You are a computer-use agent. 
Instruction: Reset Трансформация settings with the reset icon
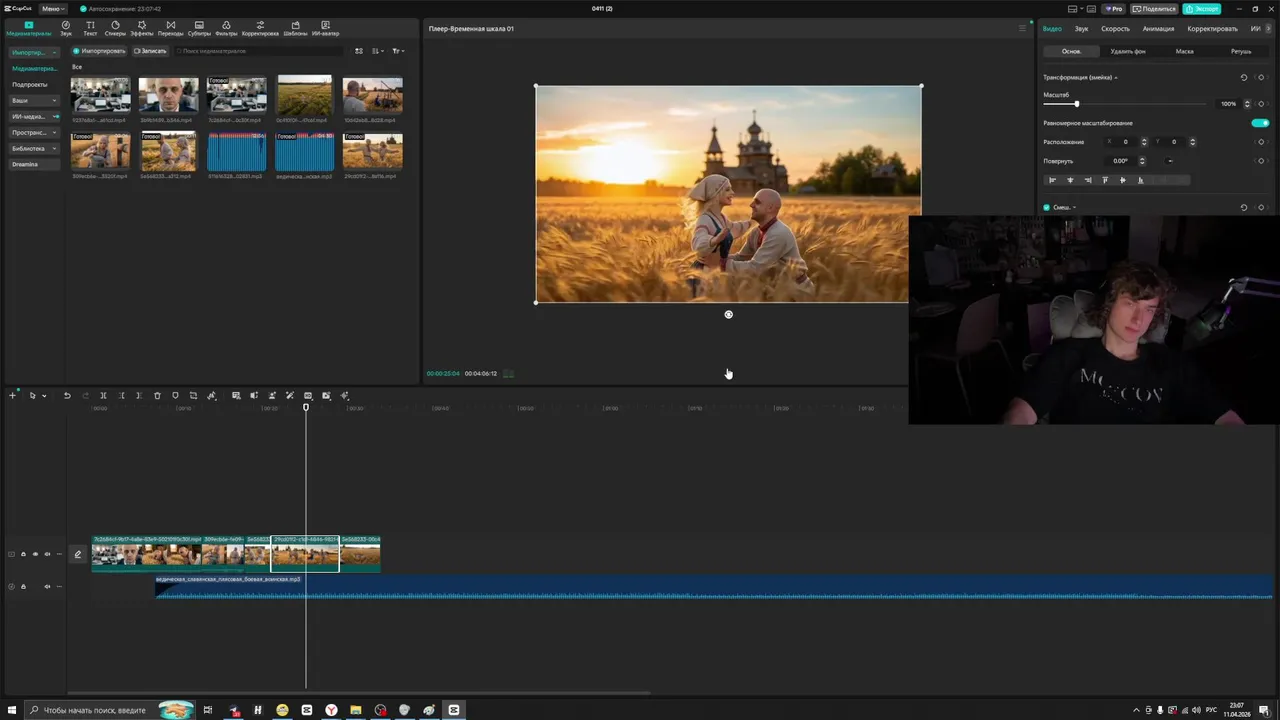(1244, 77)
